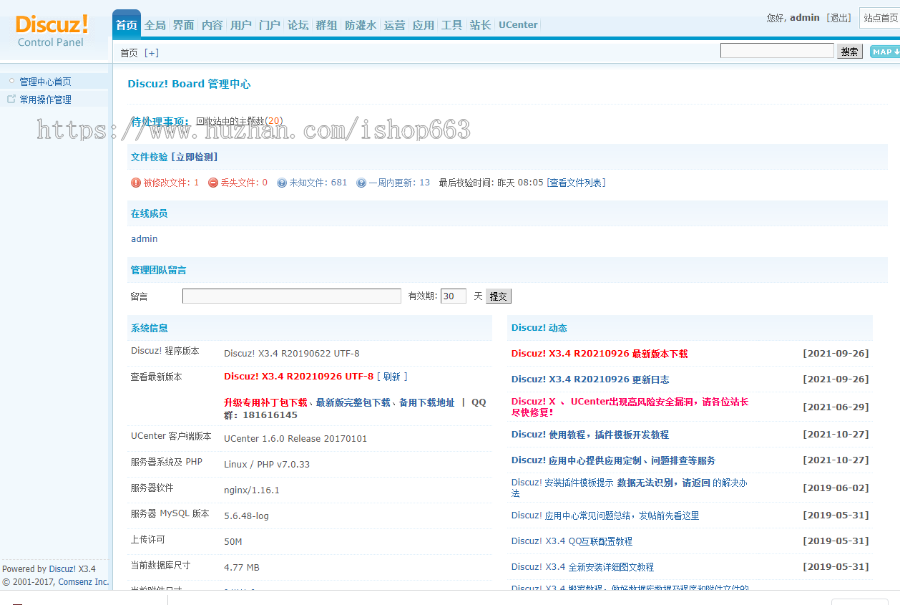
Task: Click 立即检测 file check link
Action: pos(197,157)
